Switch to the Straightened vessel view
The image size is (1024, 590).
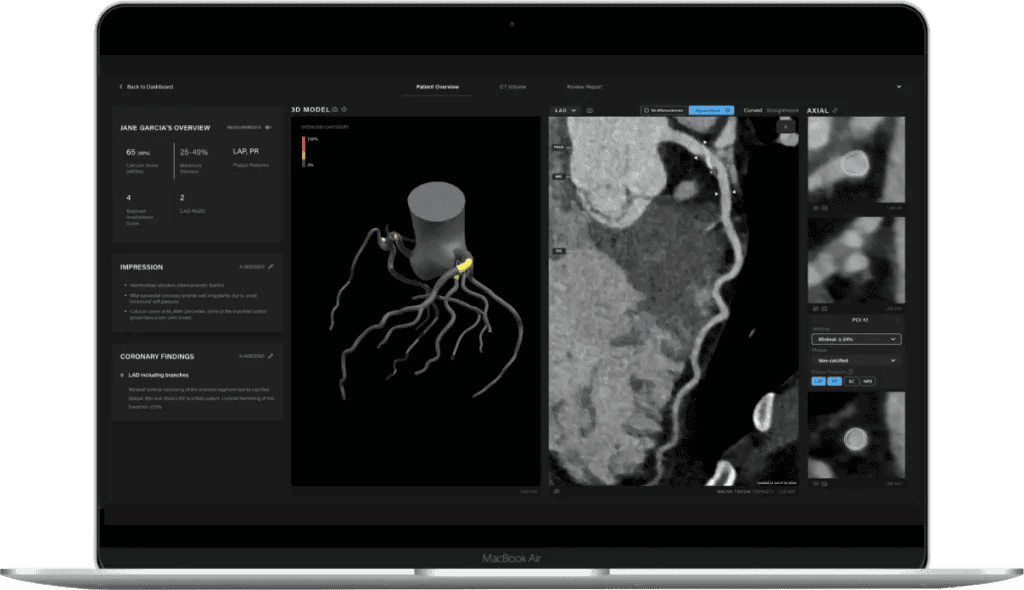point(784,110)
